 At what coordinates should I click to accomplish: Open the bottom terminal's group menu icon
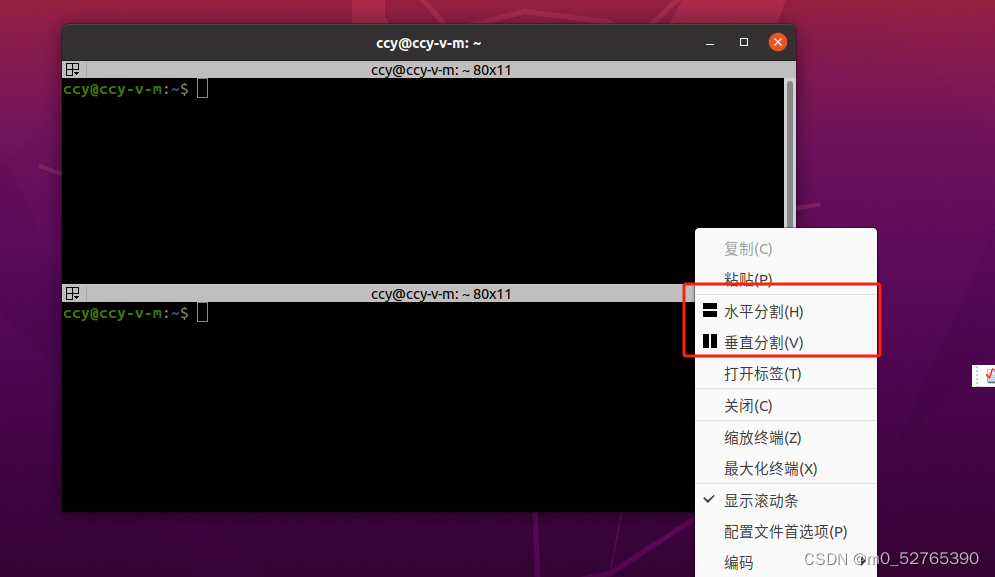tap(73, 293)
